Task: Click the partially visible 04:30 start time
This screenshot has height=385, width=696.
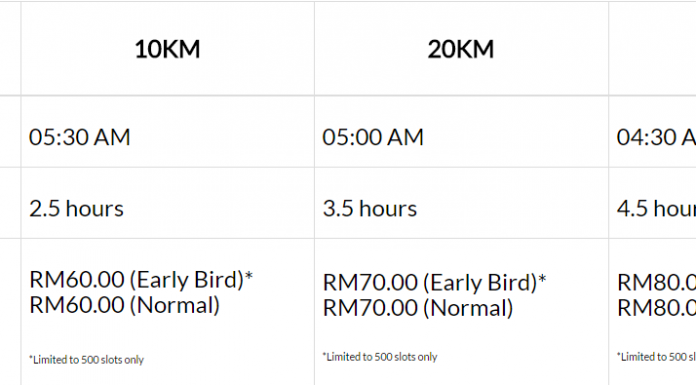Action: coord(656,137)
